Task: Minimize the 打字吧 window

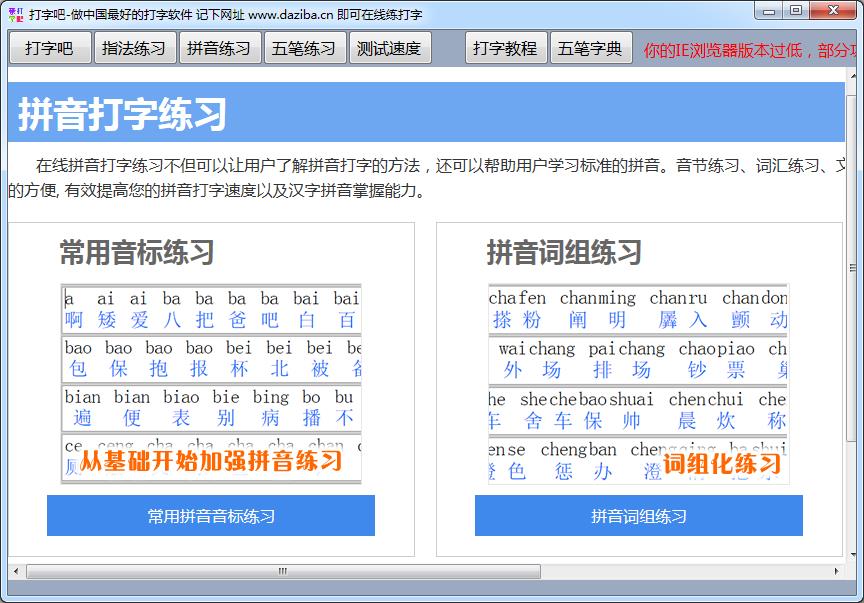Action: [768, 11]
